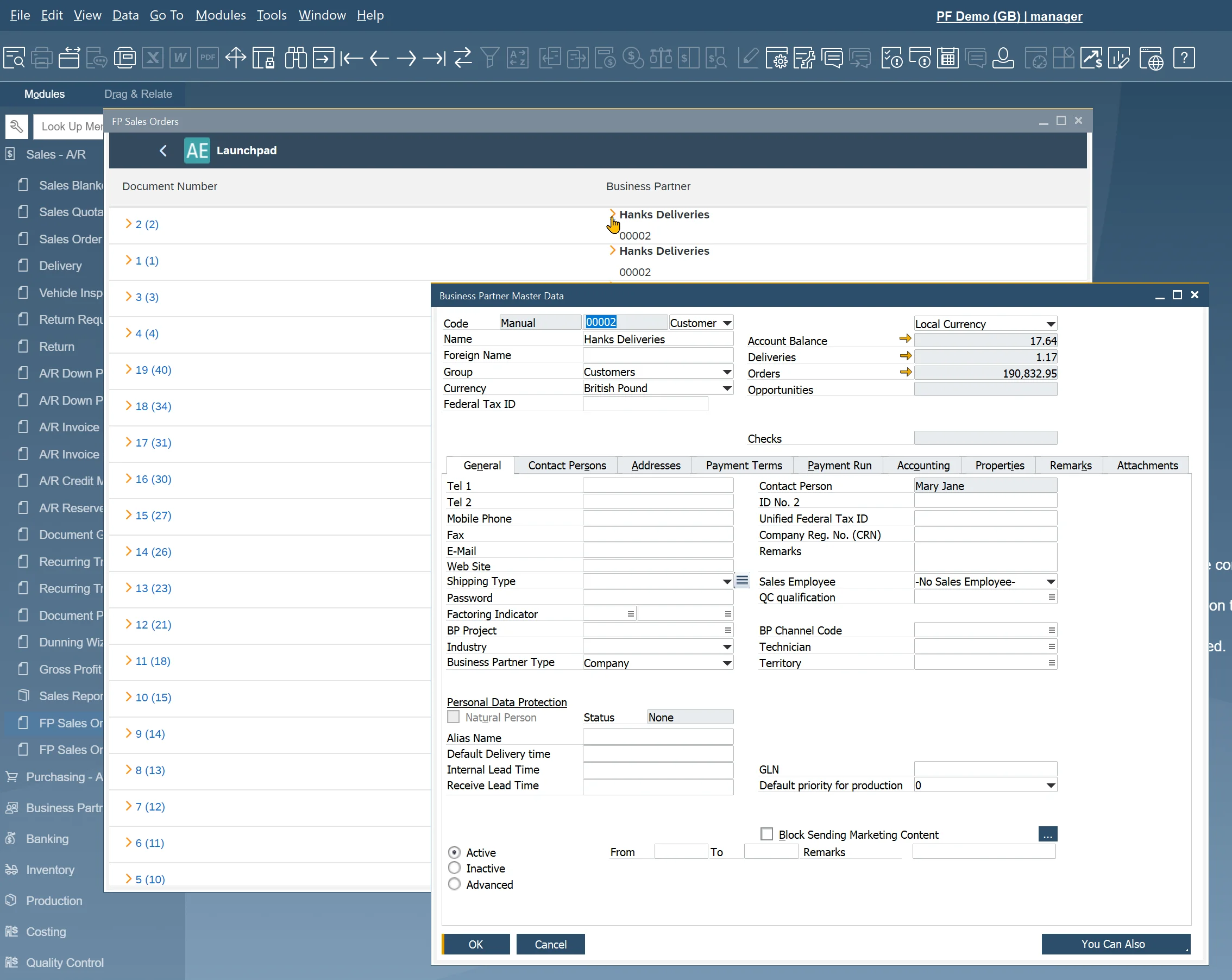The width and height of the screenshot is (1232, 980).
Task: Open the Group dropdown showing Customers
Action: tap(727, 372)
